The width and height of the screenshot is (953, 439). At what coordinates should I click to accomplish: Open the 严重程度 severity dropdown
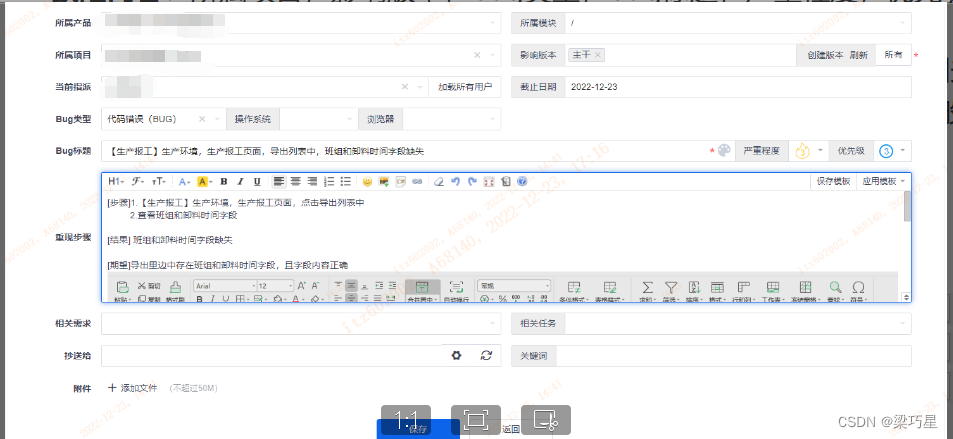[808, 151]
